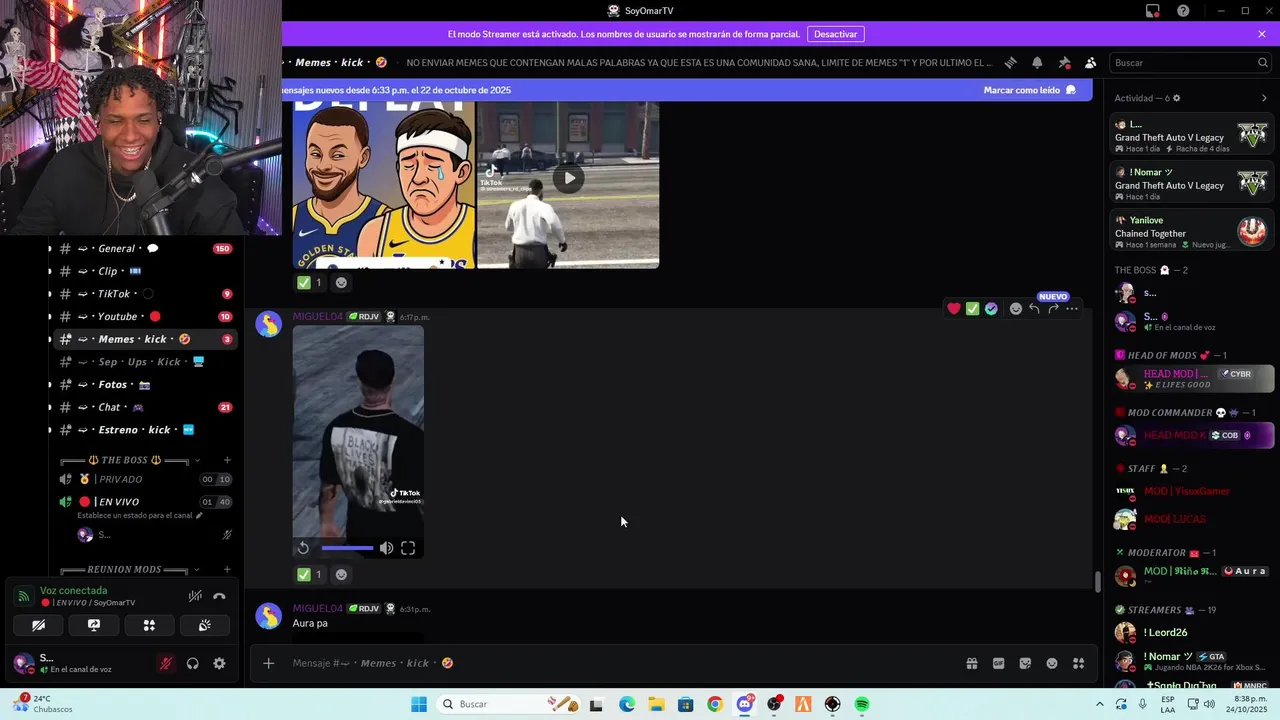This screenshot has width=1280, height=720.
Task: Switch to Youtube channel
Action: pyautogui.click(x=146, y=316)
